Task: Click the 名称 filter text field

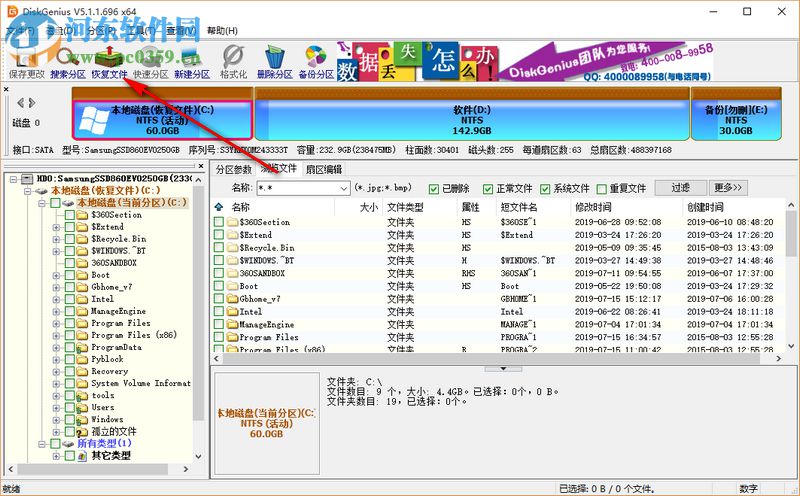Action: point(297,188)
